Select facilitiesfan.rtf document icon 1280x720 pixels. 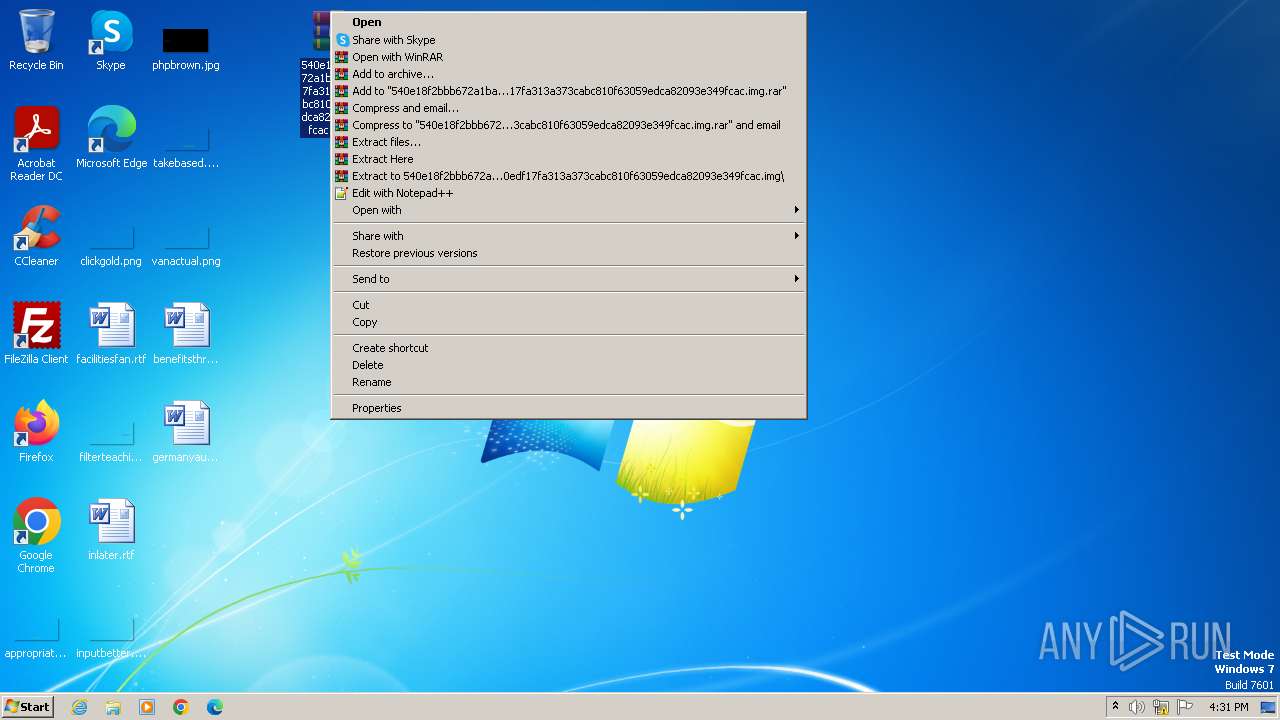111,333
